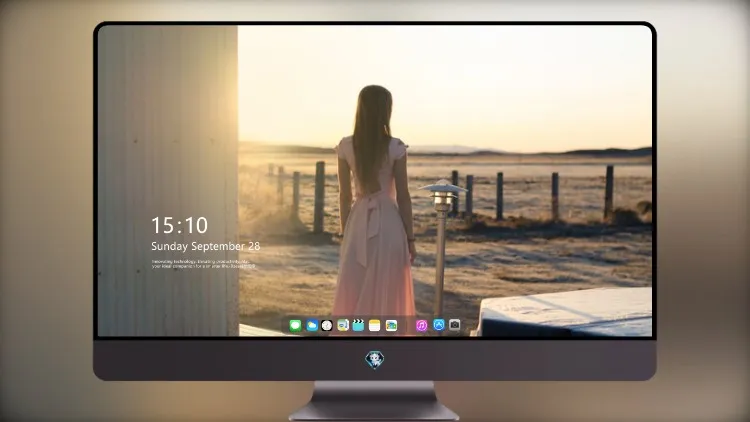Viewport: 750px width, 422px height.
Task: Open the blue App Store icon
Action: (x=439, y=325)
